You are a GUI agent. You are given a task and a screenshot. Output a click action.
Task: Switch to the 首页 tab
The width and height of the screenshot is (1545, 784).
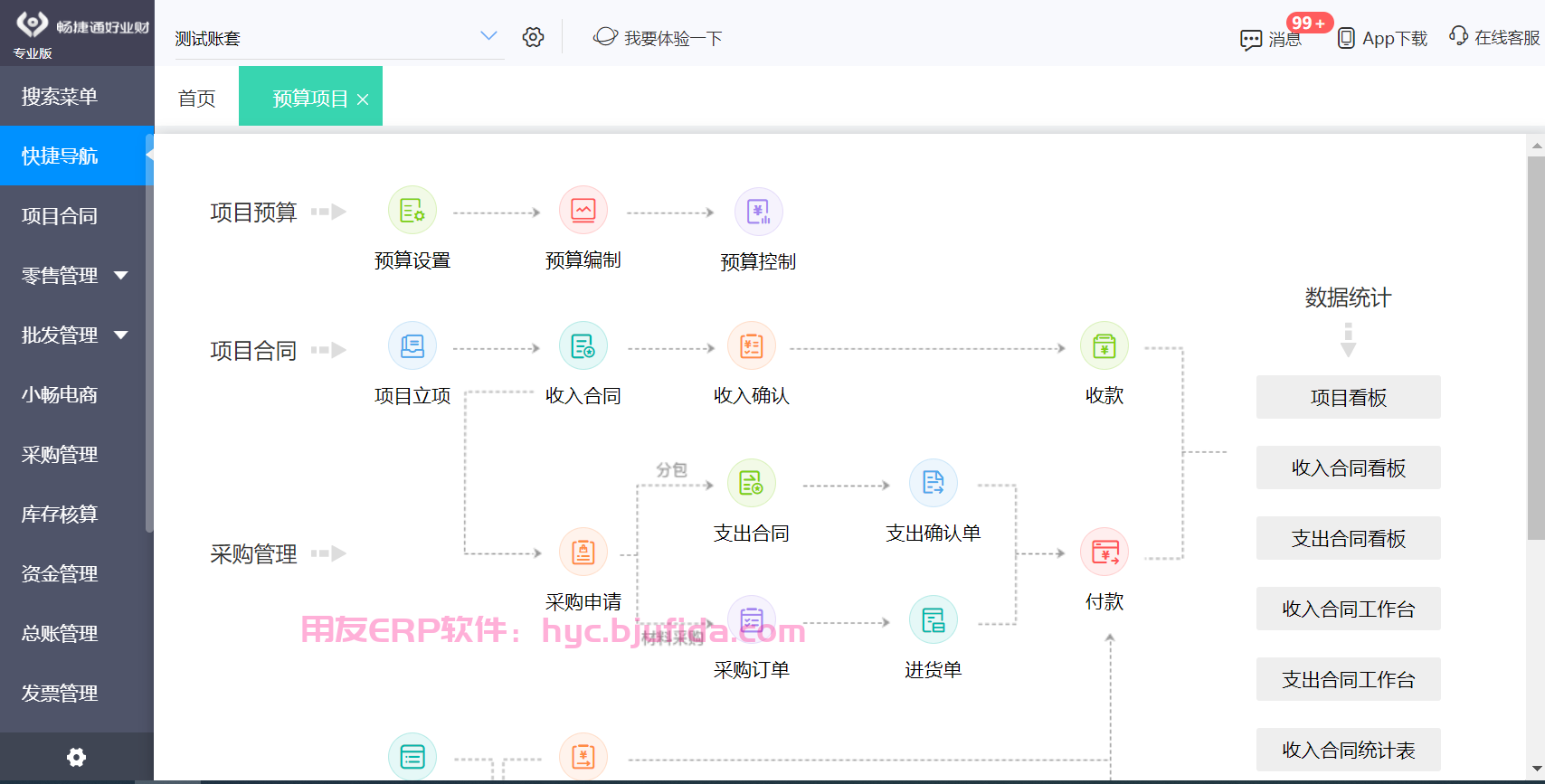point(196,98)
